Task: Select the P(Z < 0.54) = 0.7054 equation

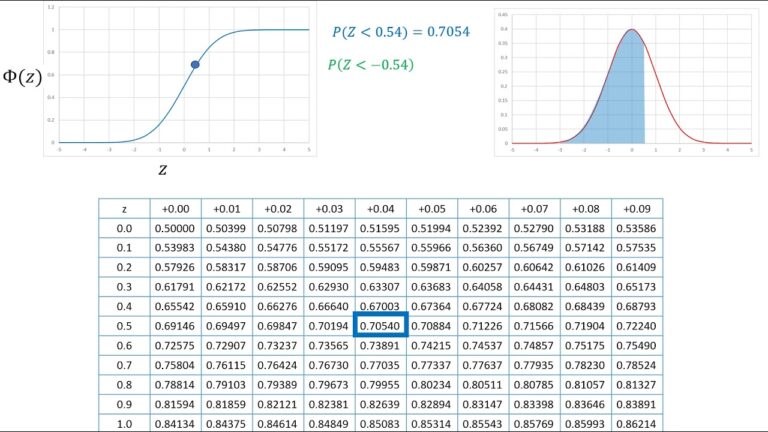Action: coord(400,31)
